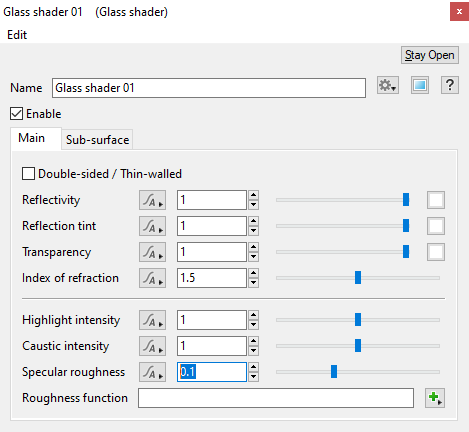Toggle the Enable checkbox

[x=16, y=114]
